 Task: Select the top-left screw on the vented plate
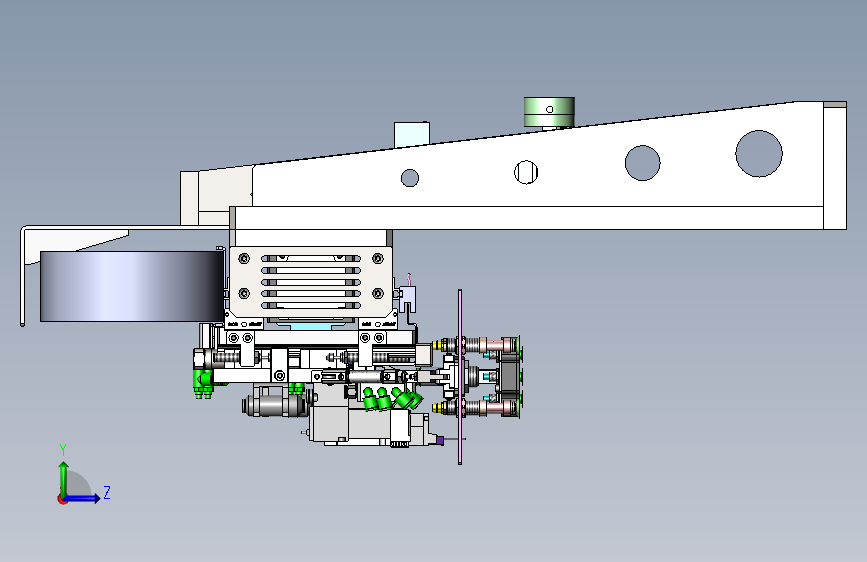[x=244, y=258]
